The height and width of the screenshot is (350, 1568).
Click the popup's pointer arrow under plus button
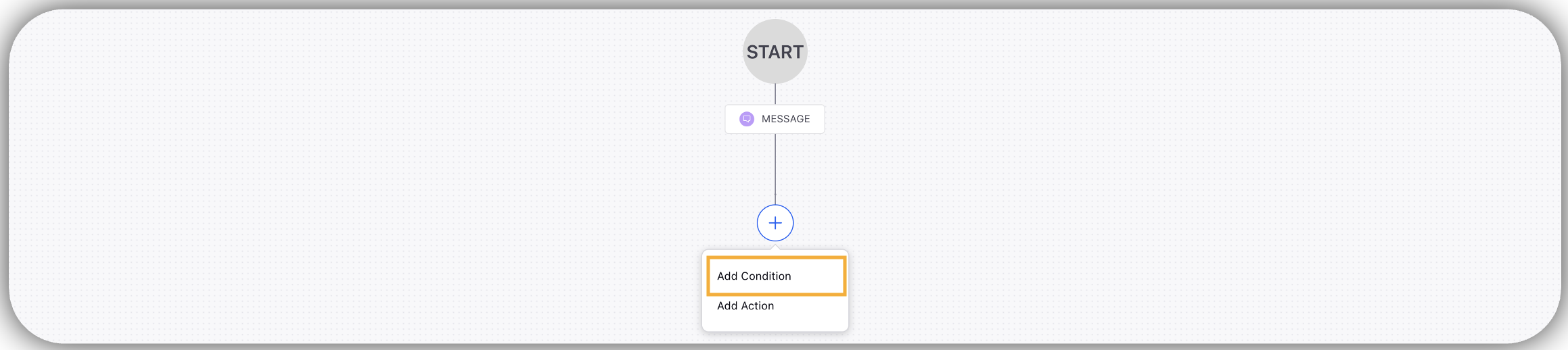[x=775, y=247]
